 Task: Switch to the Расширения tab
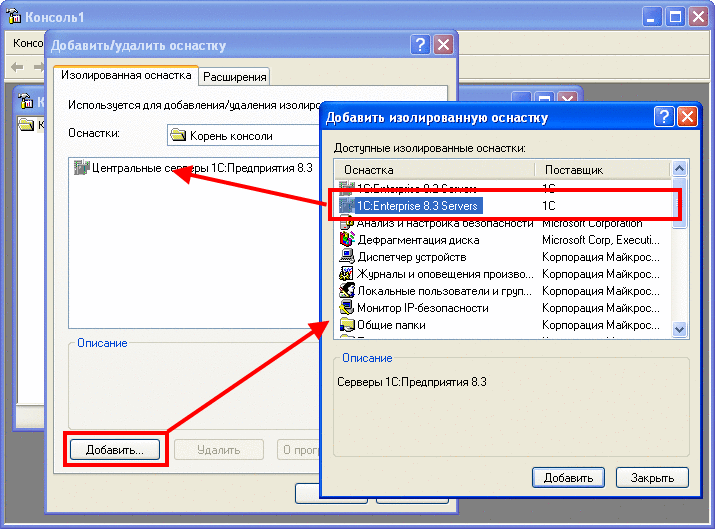click(x=234, y=77)
